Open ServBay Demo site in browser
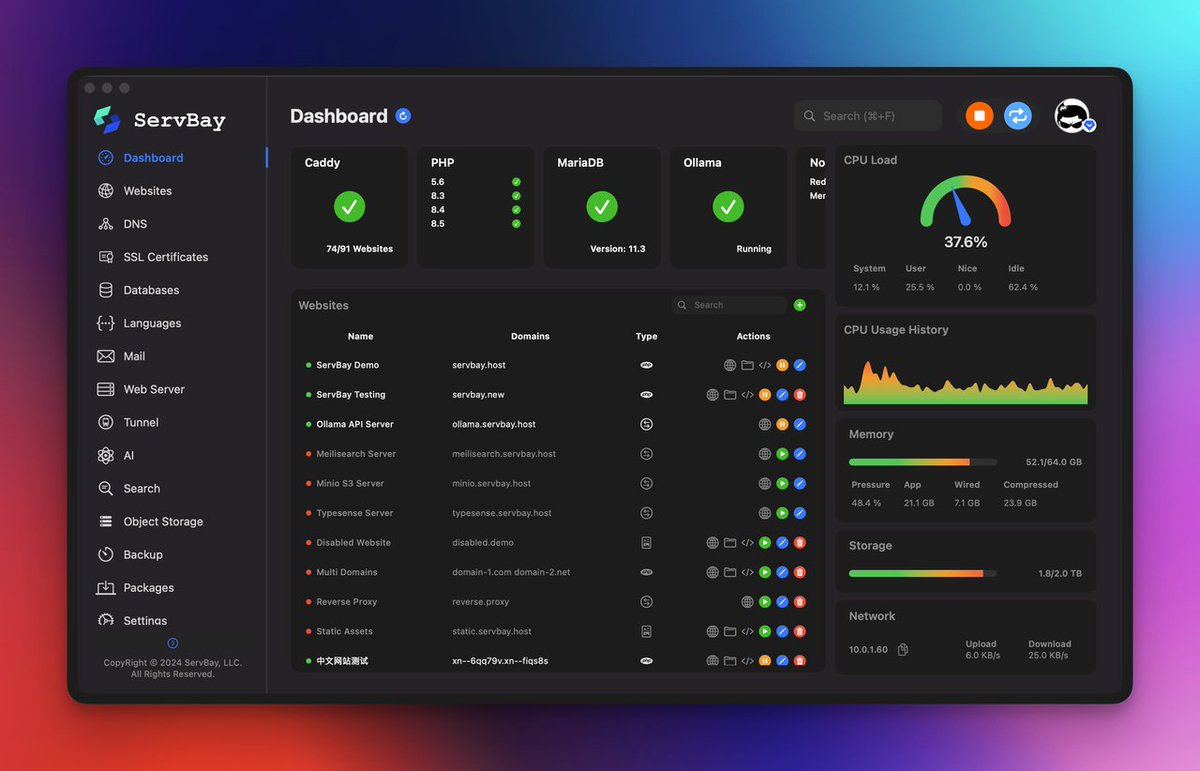The image size is (1200, 771). click(x=728, y=365)
